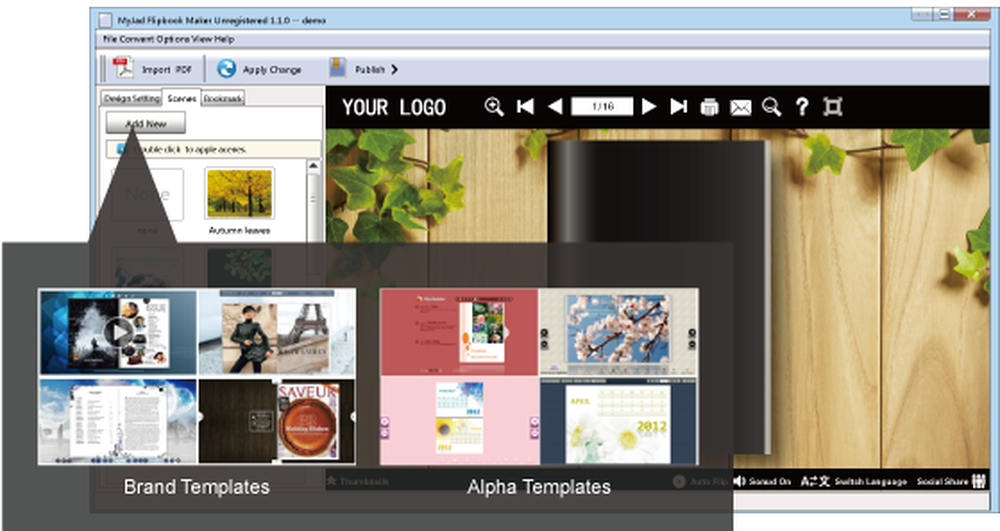
Task: Jump to the last page icon
Action: coord(679,106)
